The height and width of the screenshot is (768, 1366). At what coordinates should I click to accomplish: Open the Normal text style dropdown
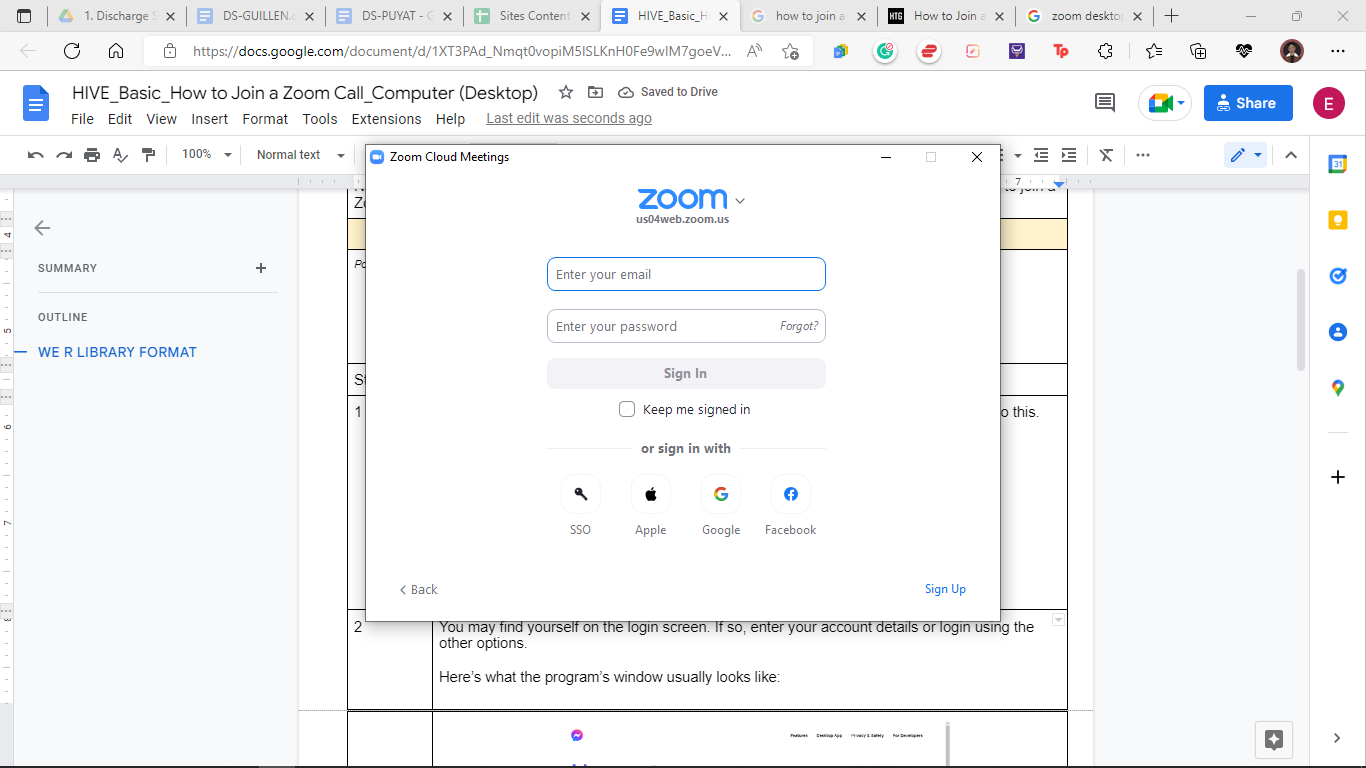tap(300, 155)
